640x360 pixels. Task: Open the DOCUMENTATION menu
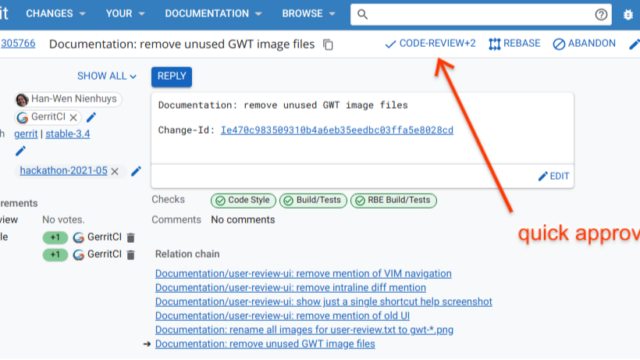[213, 14]
